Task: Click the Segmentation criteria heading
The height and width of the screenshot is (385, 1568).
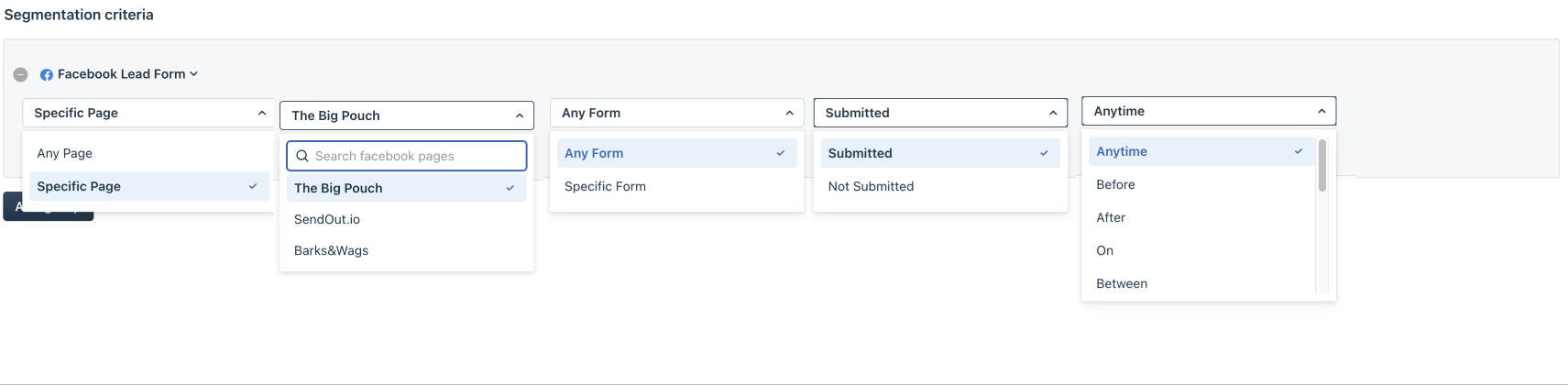Action: [x=79, y=15]
